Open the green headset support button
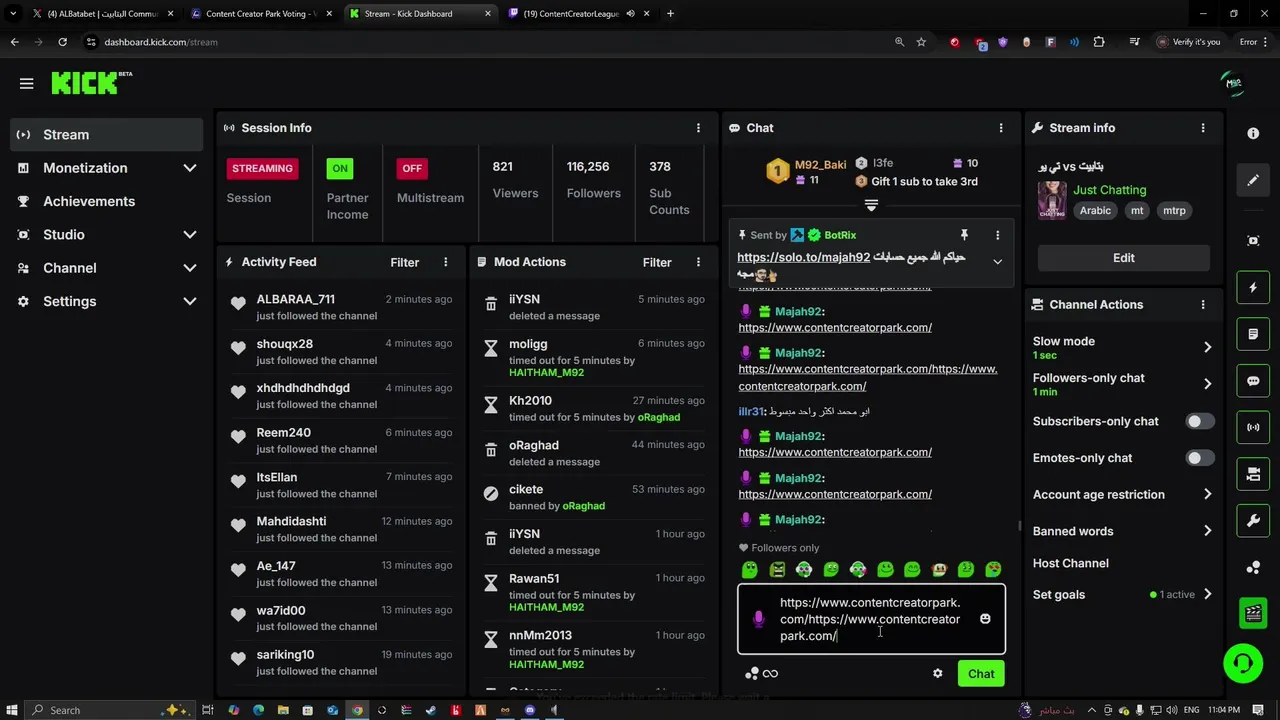 click(1243, 664)
